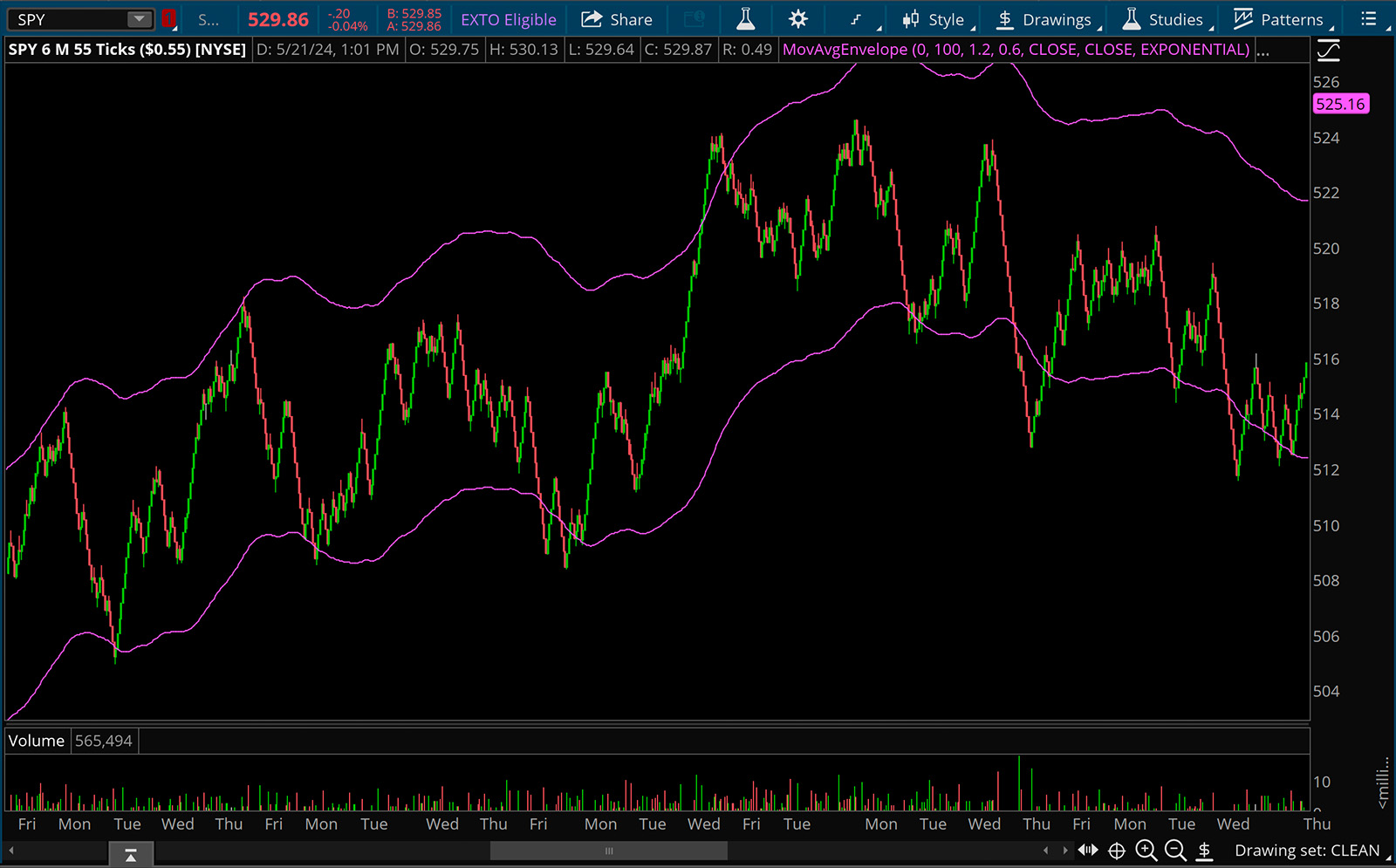Toggle the price axis scale icon
Screen dimensions: 1396x868
[1328, 51]
